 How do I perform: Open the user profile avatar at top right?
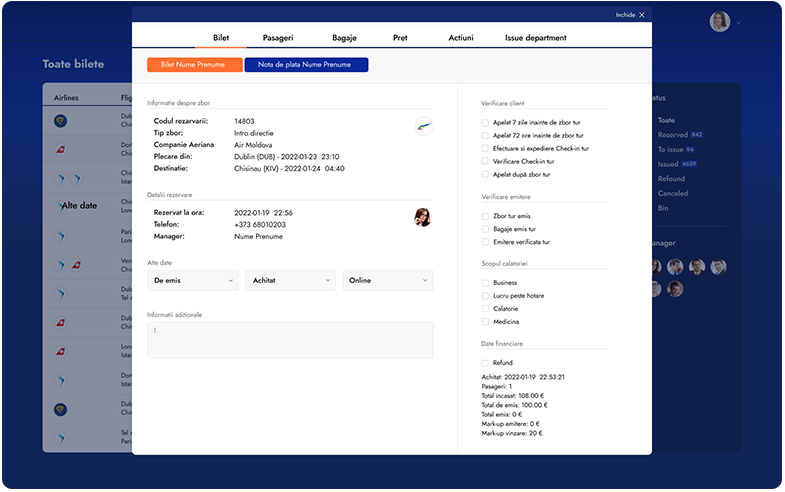(719, 21)
